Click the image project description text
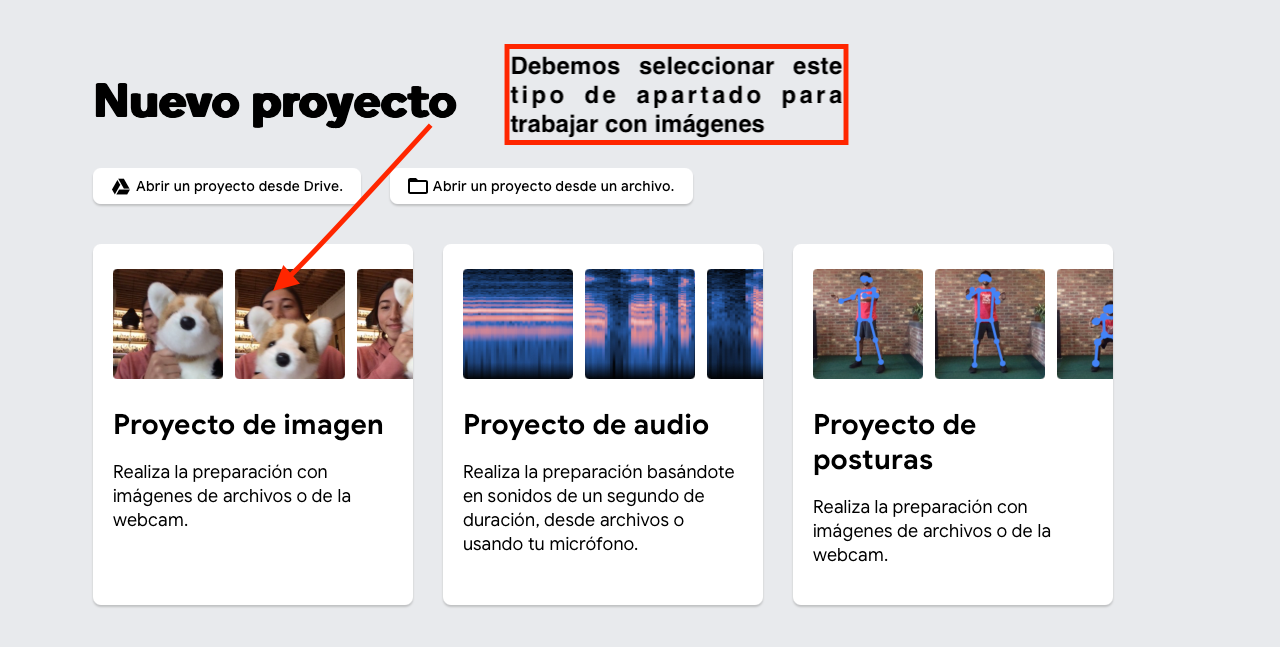 point(232,496)
